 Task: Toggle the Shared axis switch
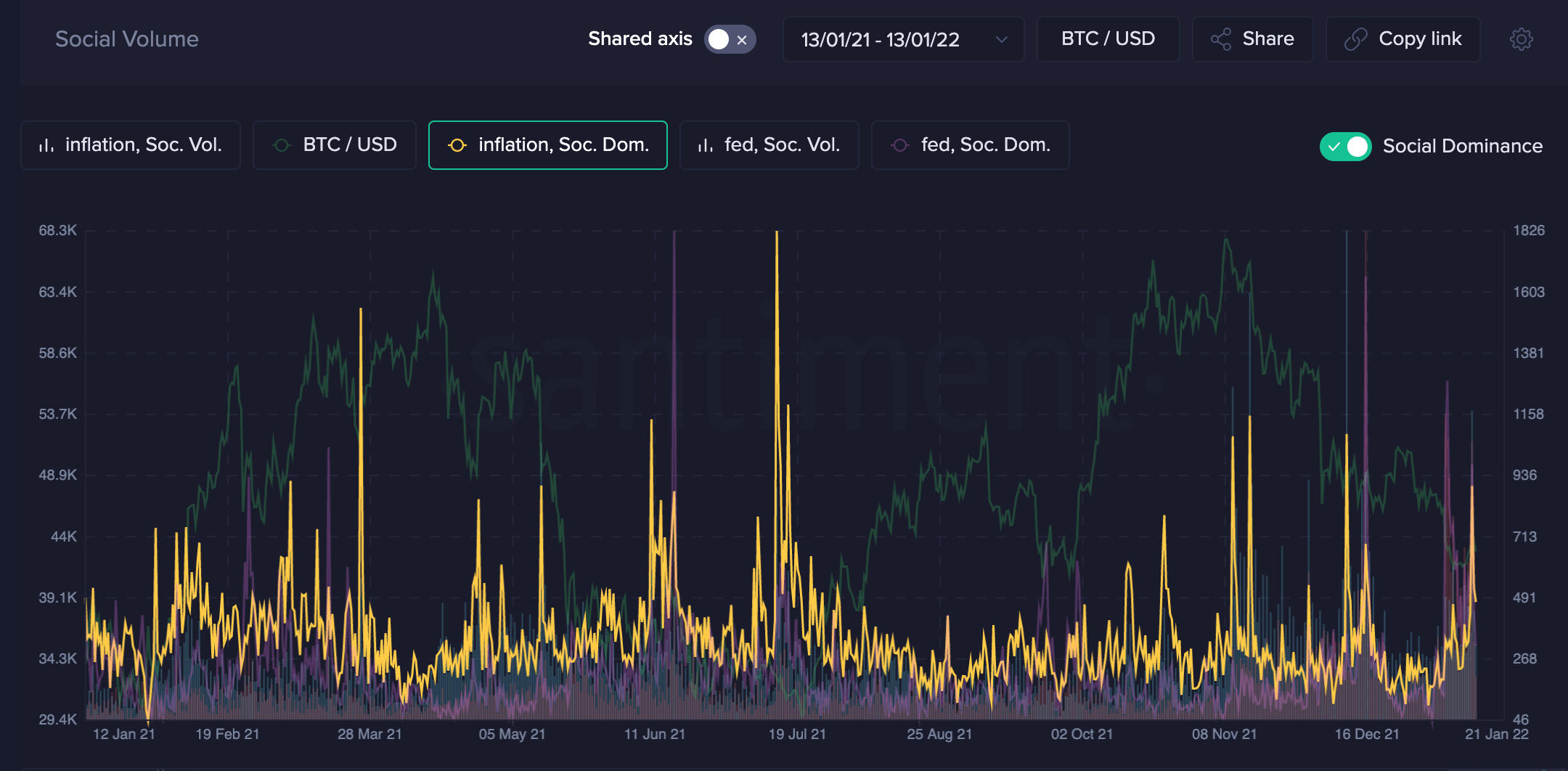click(730, 39)
